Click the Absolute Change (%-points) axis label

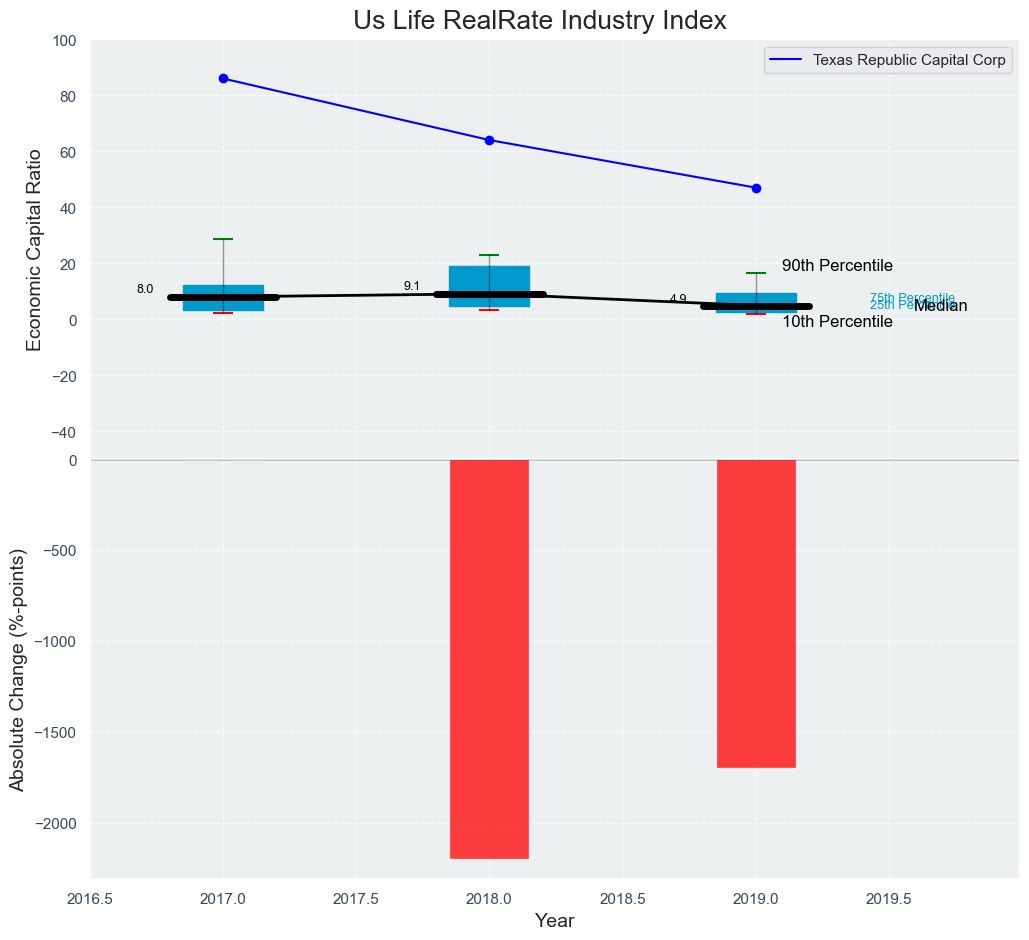point(17,669)
